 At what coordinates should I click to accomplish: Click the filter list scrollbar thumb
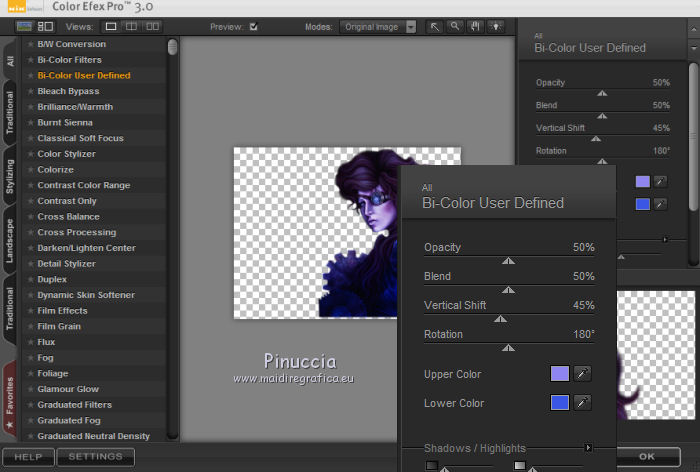172,47
